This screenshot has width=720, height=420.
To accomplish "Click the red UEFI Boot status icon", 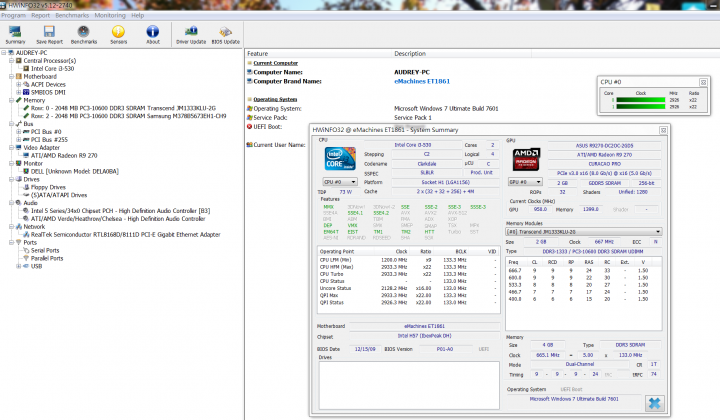I will tap(249, 127).
